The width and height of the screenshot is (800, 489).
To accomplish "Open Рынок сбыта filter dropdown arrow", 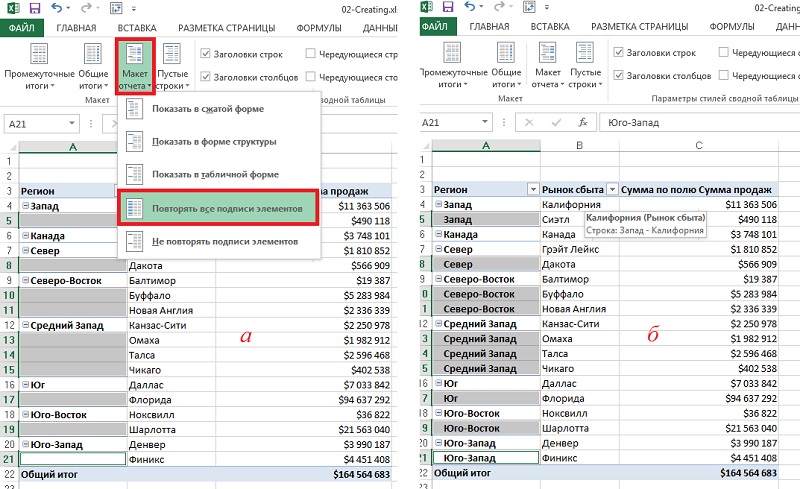I will 612,189.
